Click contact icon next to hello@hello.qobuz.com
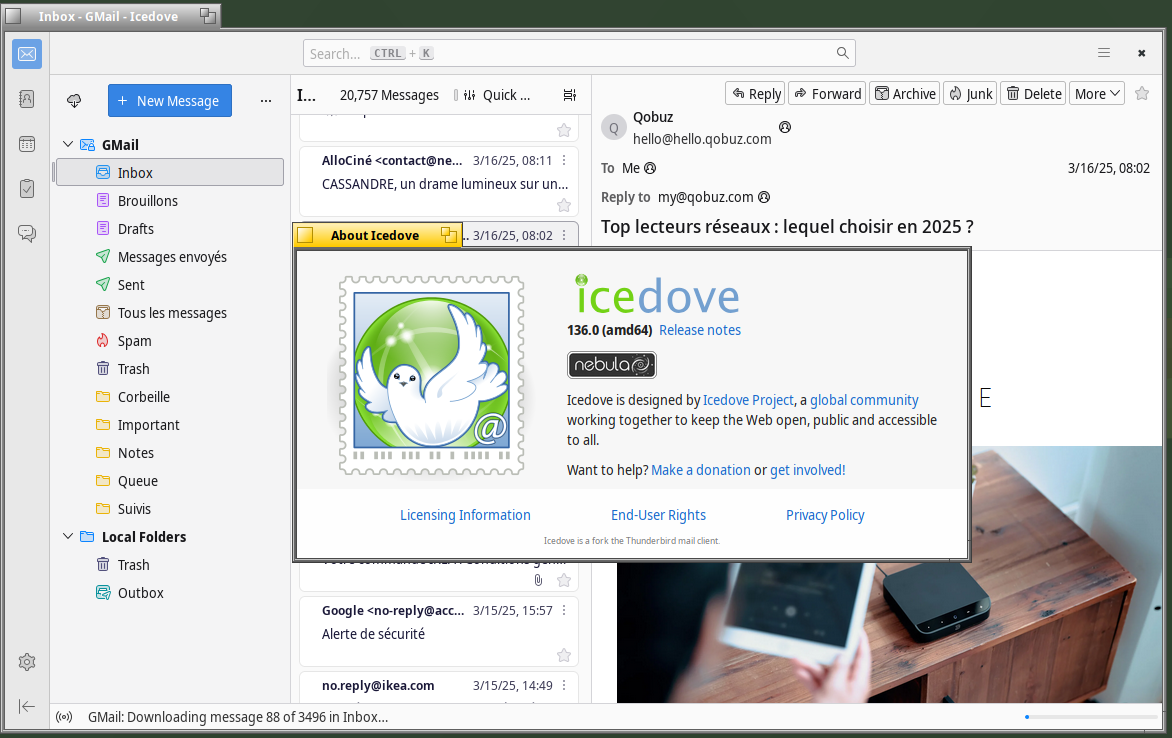 point(785,127)
